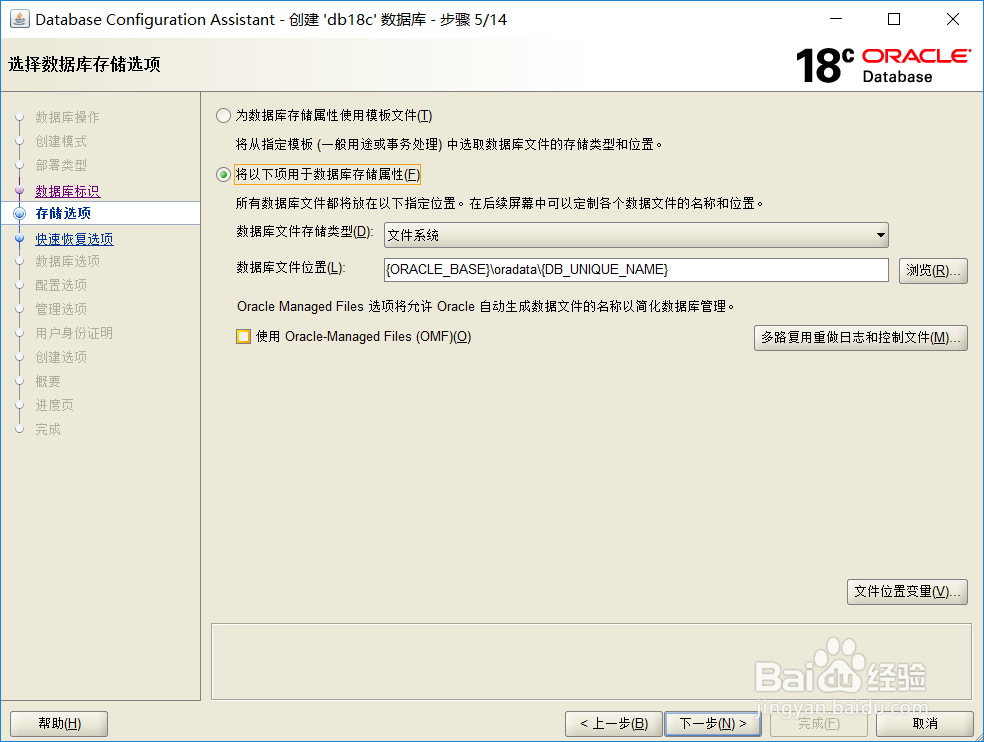This screenshot has height=742, width=984.
Task: Click the 文件位置变量(V) button
Action: point(906,591)
